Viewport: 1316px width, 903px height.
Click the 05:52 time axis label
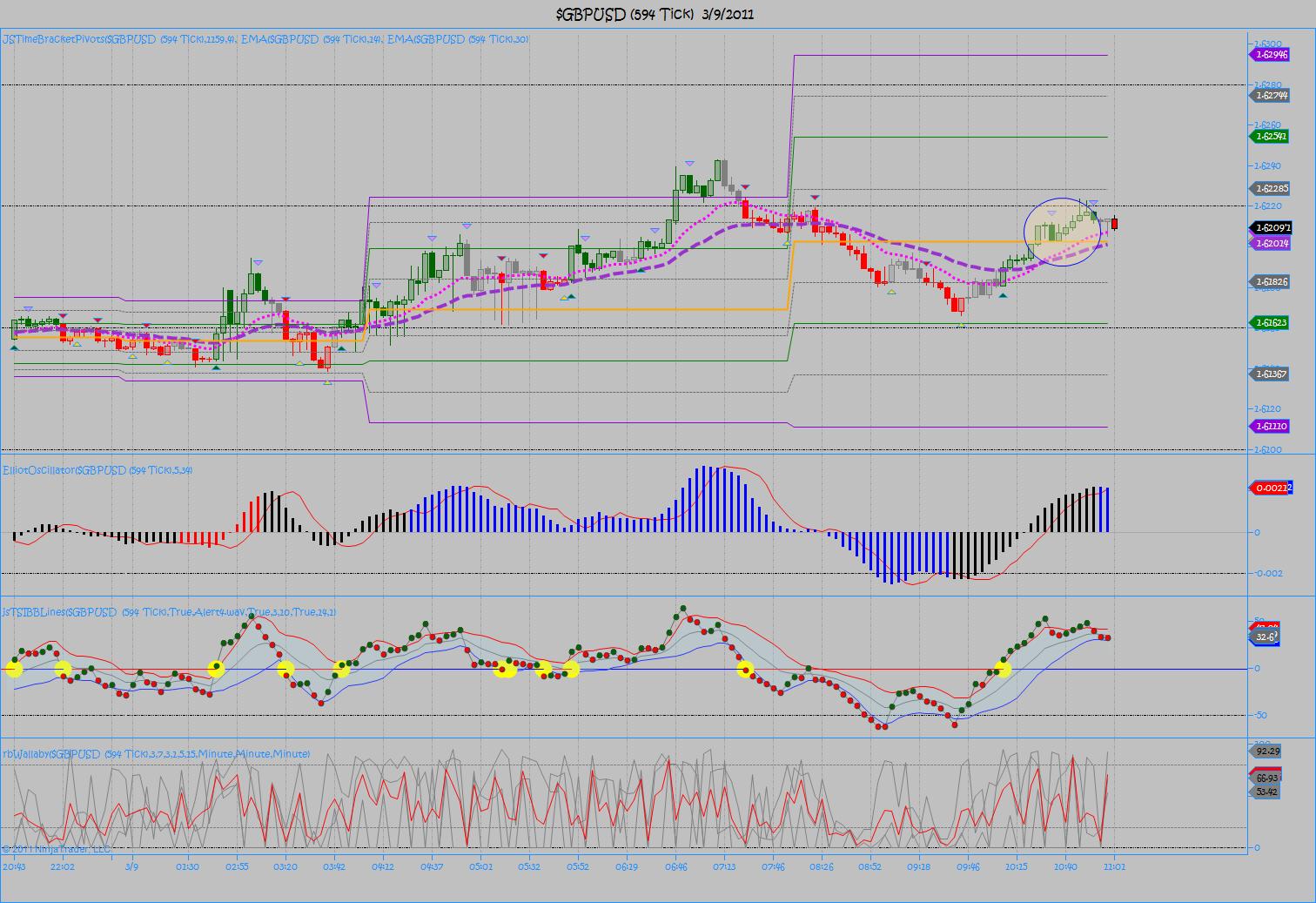pyautogui.click(x=578, y=866)
